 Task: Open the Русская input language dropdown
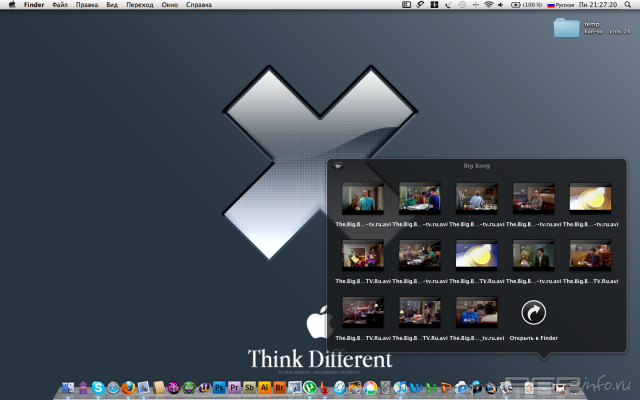[562, 5]
